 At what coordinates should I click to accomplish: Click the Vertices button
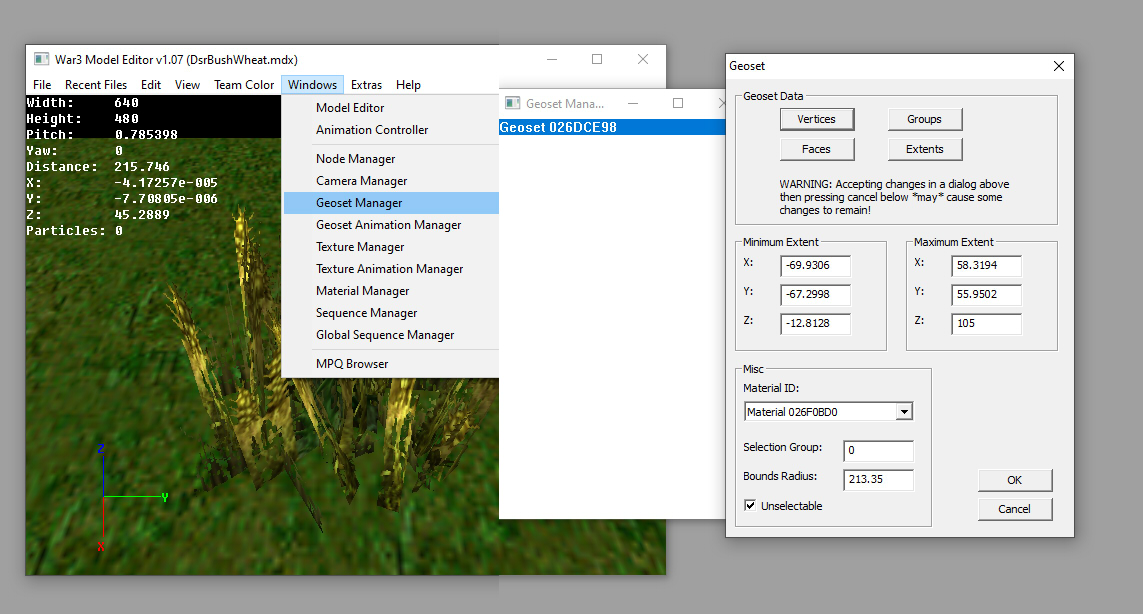[816, 119]
